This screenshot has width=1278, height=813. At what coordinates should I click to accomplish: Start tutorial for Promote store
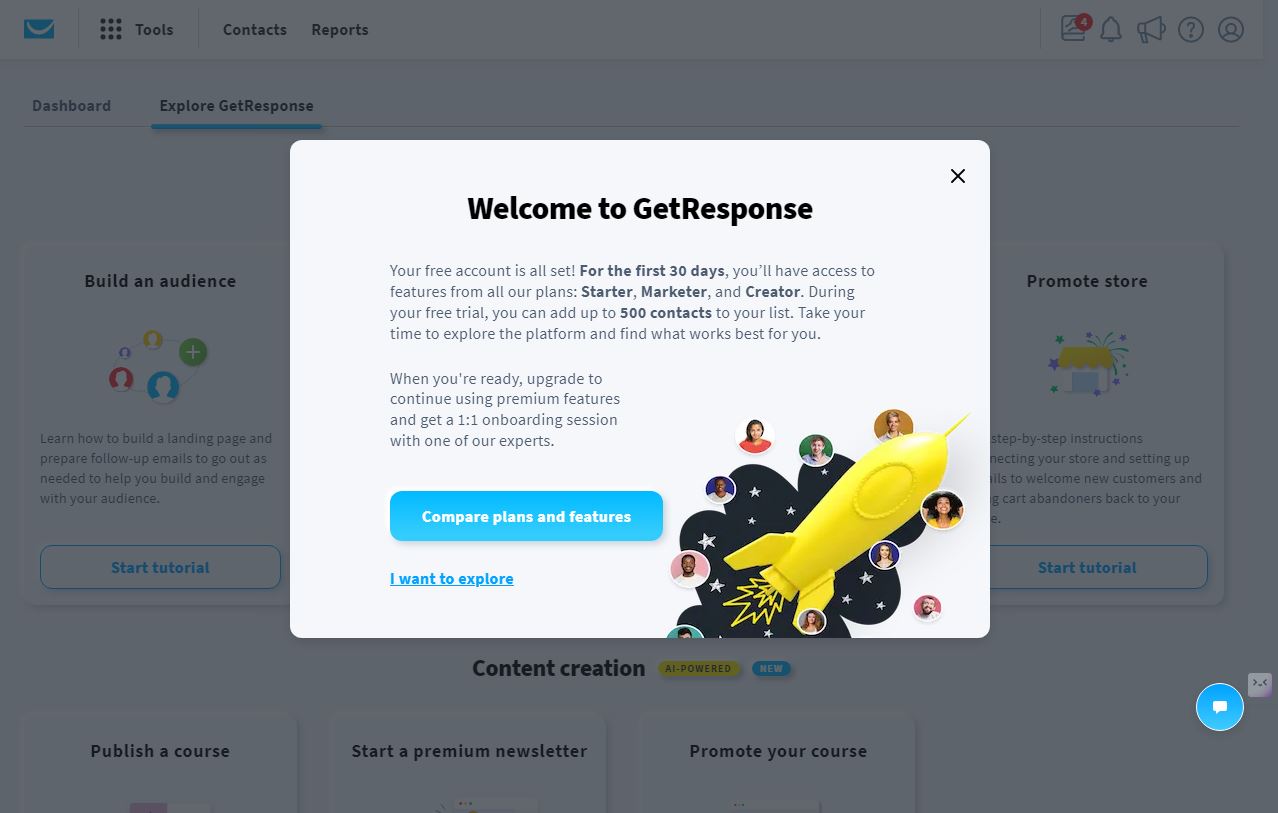1087,567
